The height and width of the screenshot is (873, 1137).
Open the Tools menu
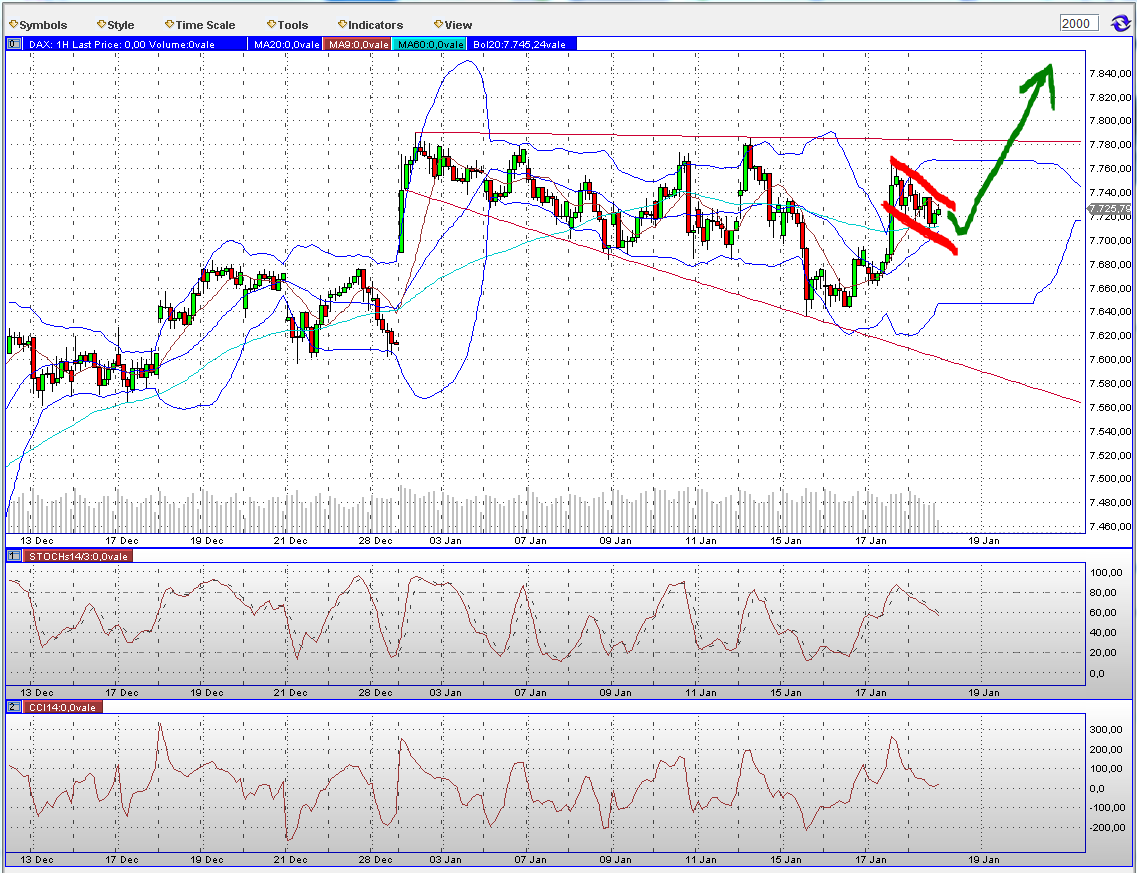click(x=287, y=25)
